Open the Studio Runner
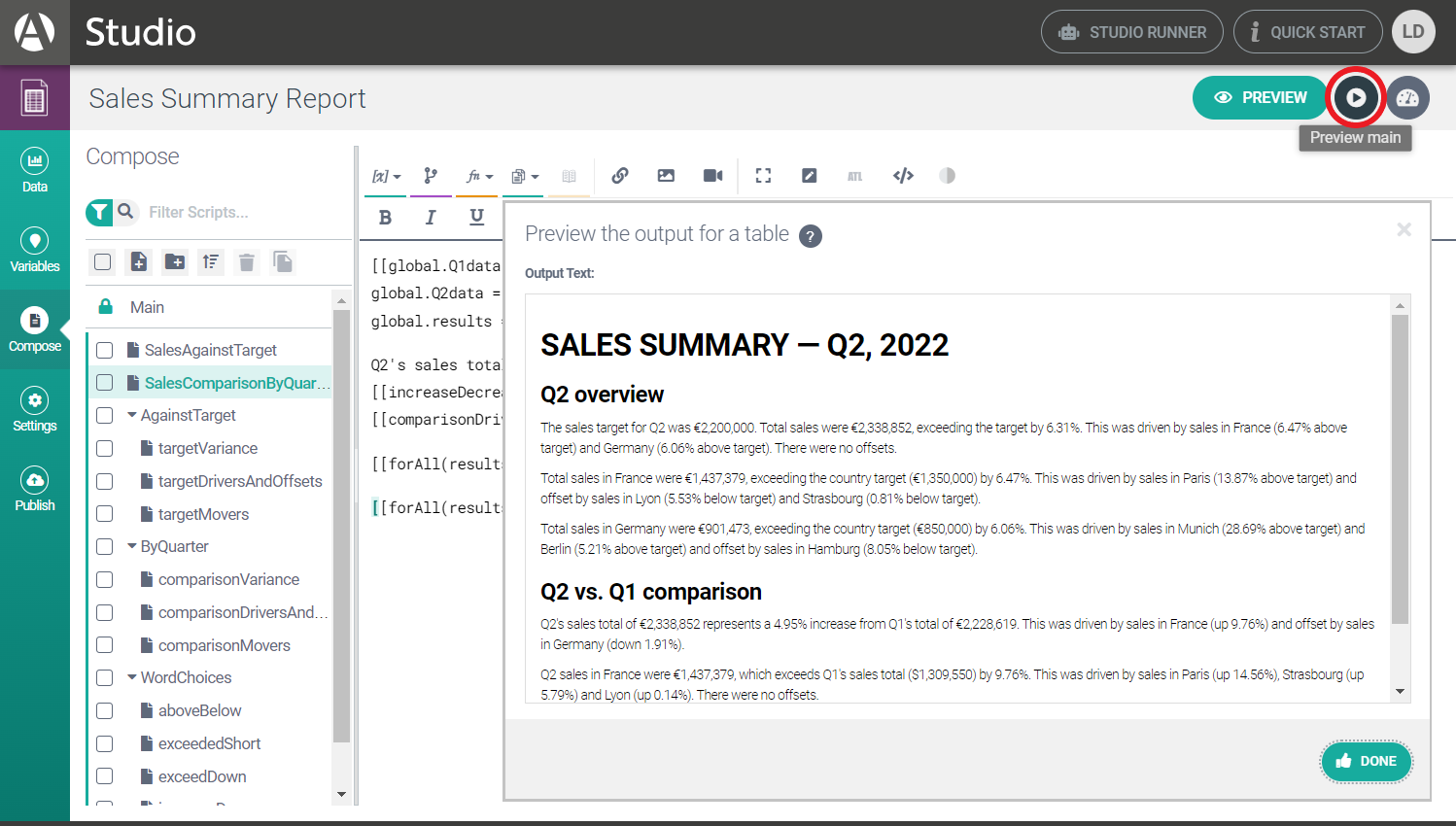The image size is (1456, 826). 1131,31
